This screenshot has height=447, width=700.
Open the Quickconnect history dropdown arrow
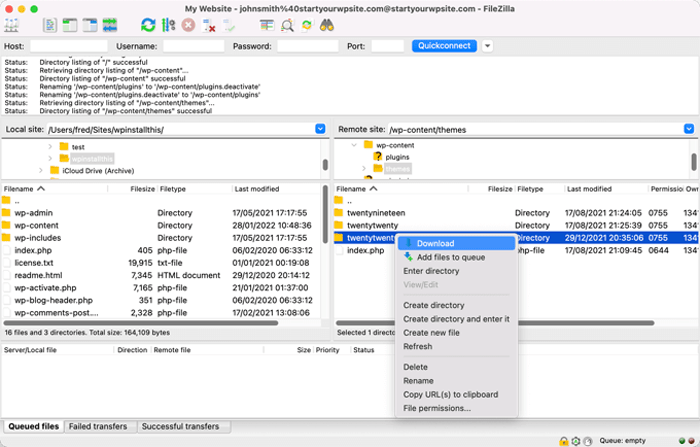488,46
